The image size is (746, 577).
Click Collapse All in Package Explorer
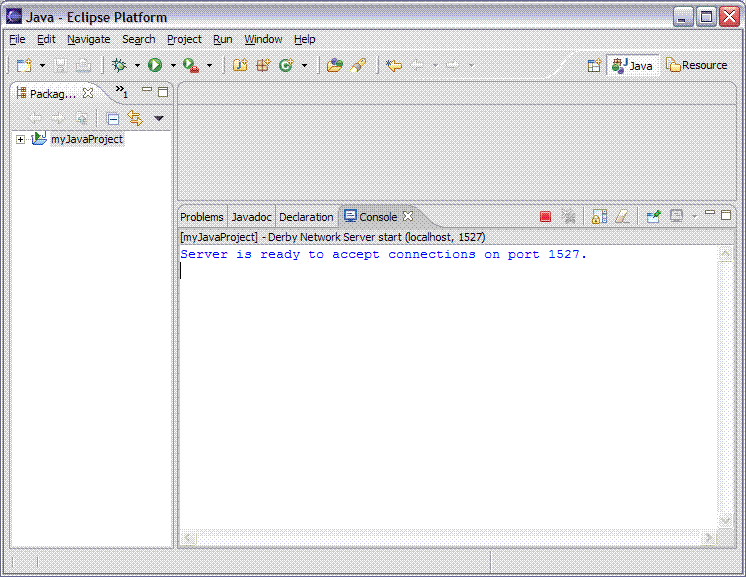113,118
